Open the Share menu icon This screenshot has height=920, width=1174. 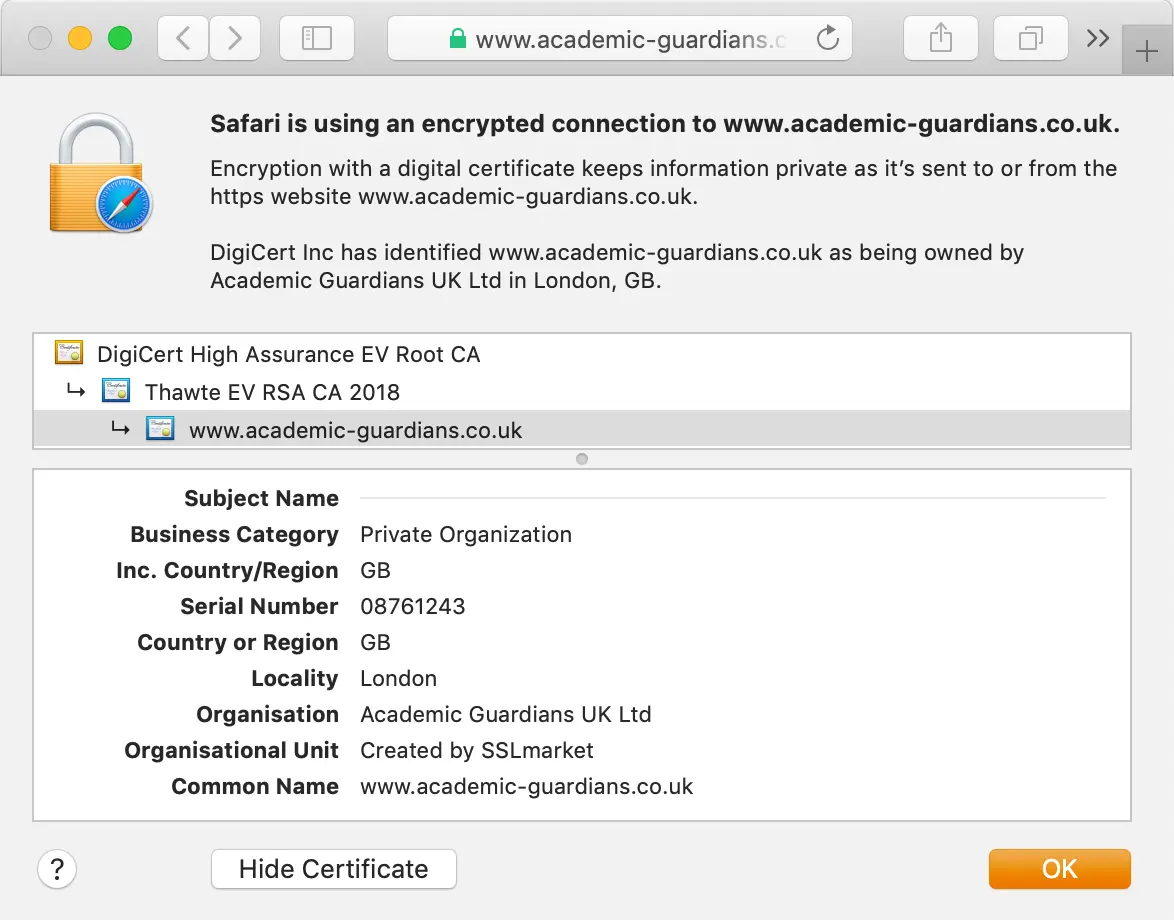(x=940, y=38)
